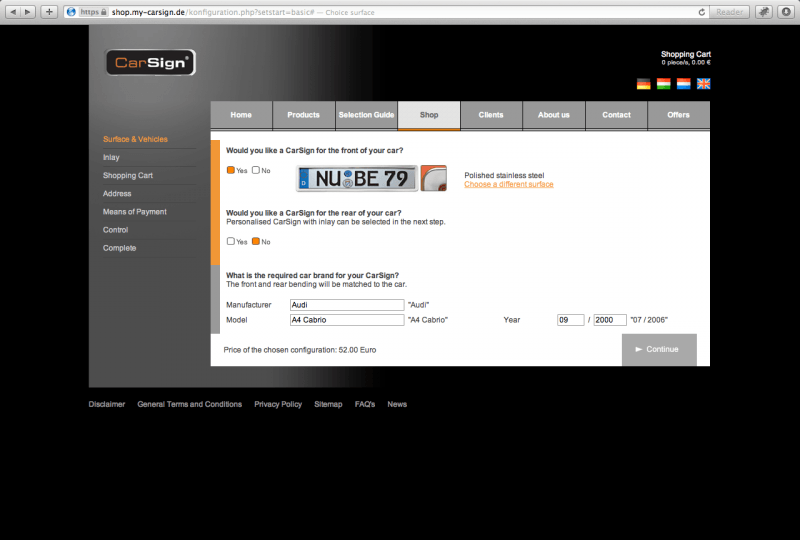
Task: Open the Contact tab
Action: [616, 115]
